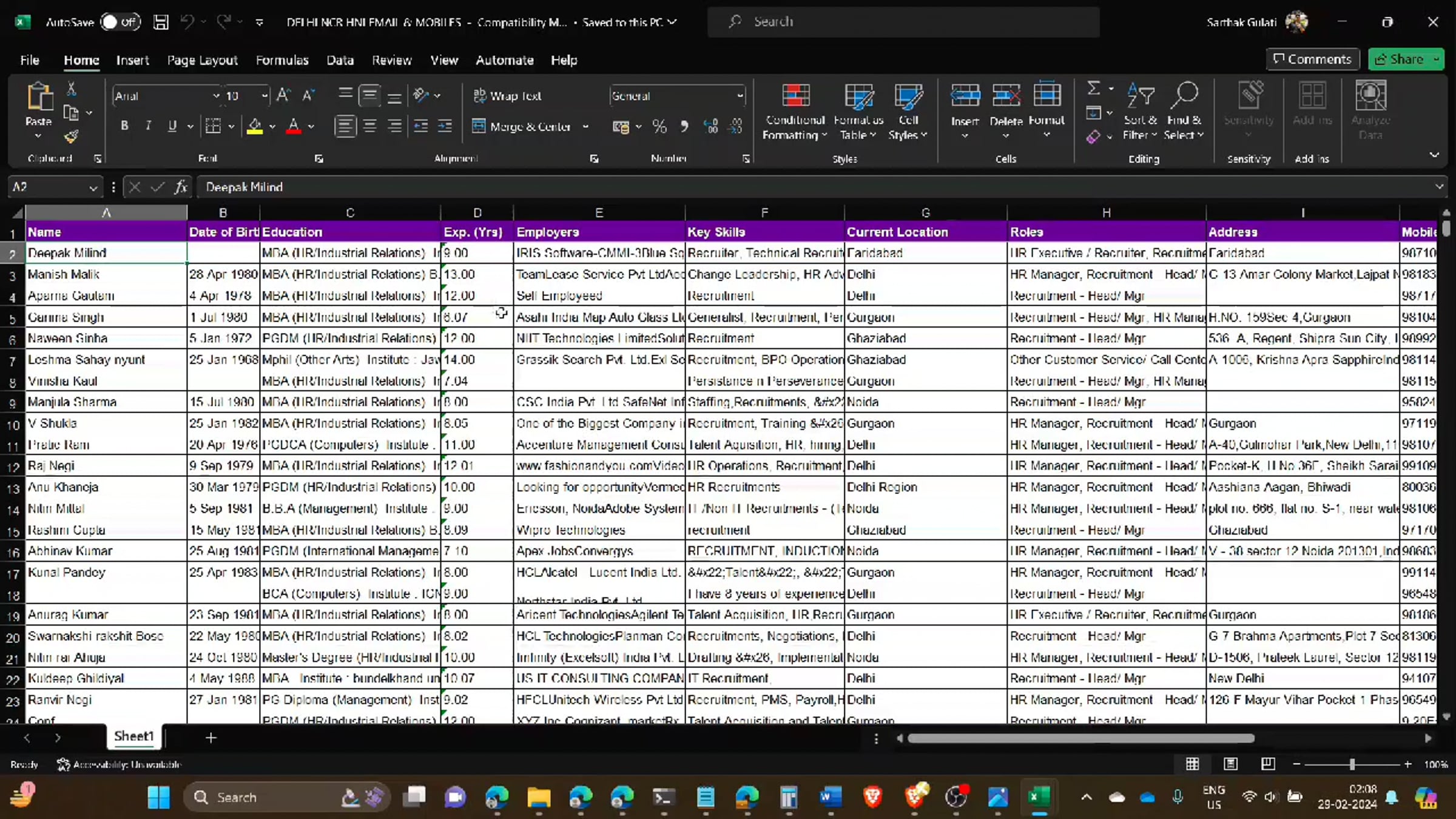Toggle the AutoSave switch
The height and width of the screenshot is (819, 1456).
click(x=120, y=22)
